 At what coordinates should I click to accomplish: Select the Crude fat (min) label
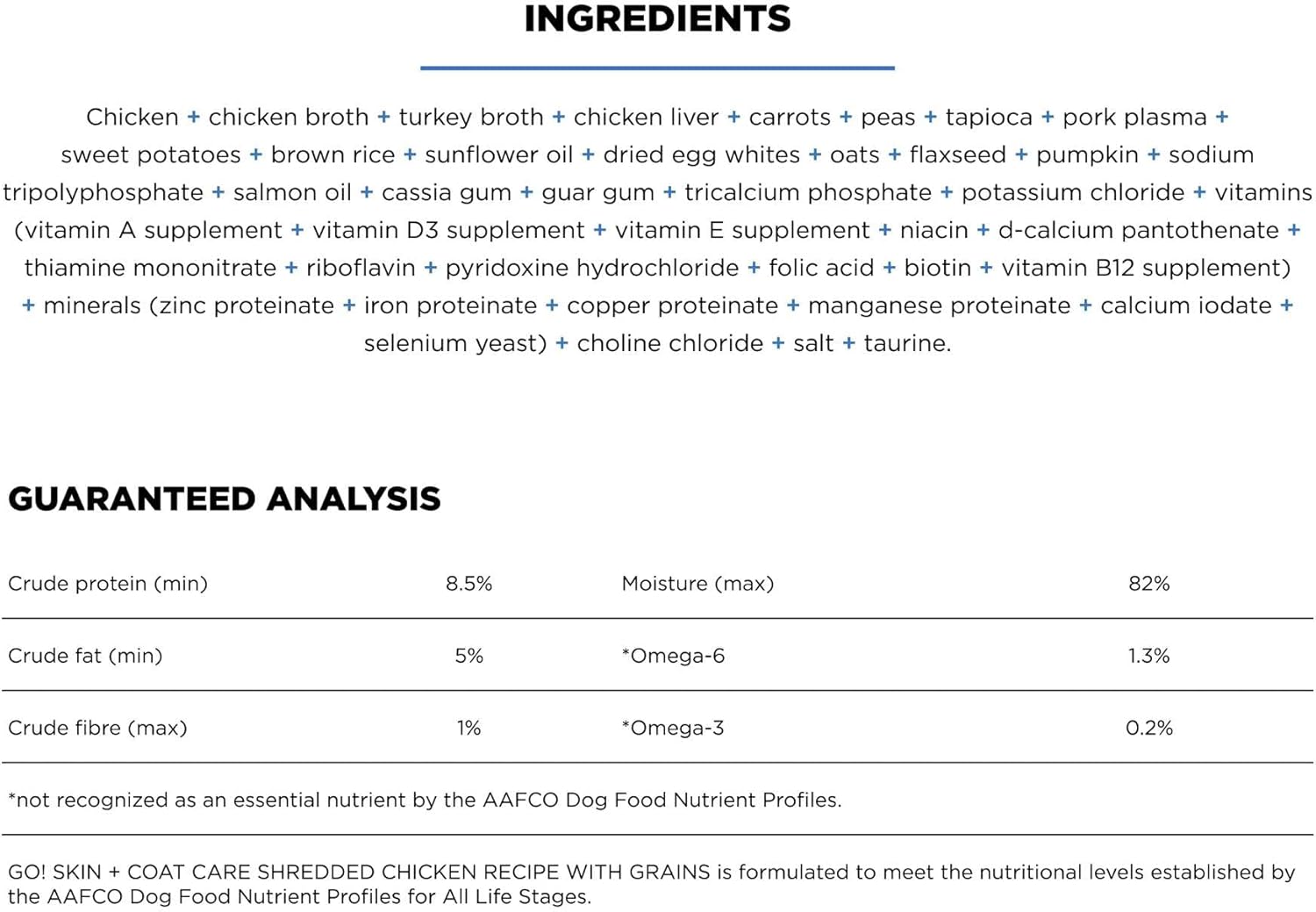(x=85, y=656)
